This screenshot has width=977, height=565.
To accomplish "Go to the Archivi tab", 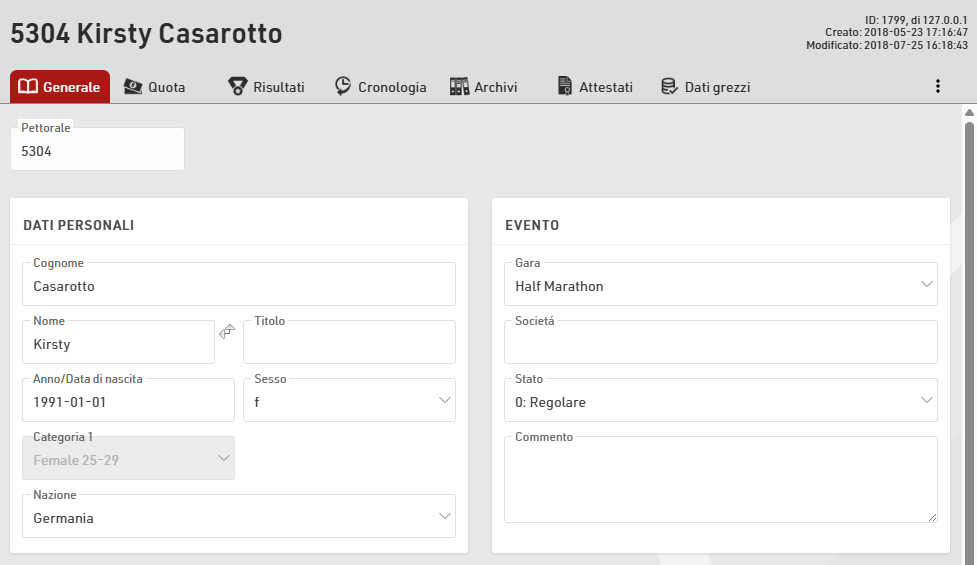I will (483, 87).
